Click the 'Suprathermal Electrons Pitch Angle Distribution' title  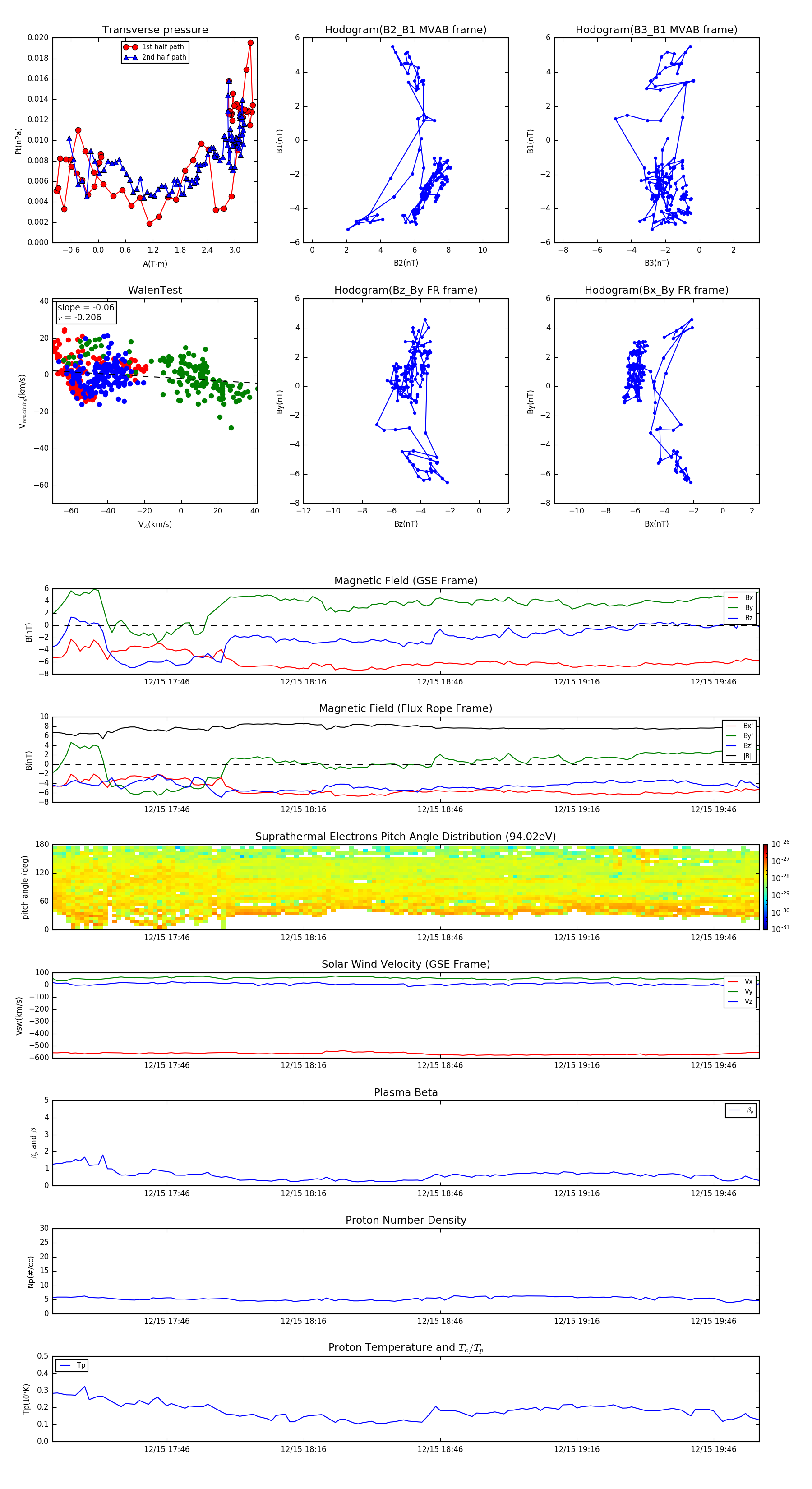(x=406, y=837)
